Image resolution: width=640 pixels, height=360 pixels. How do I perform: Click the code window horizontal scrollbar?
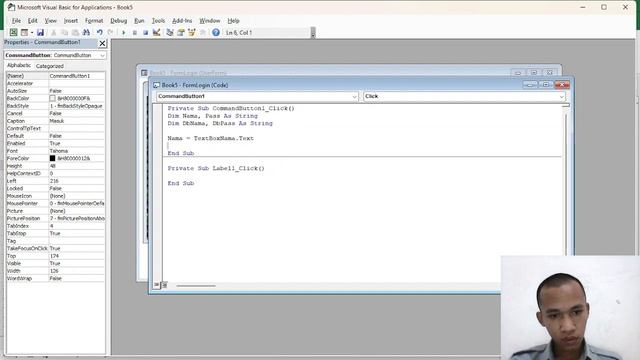(x=196, y=285)
